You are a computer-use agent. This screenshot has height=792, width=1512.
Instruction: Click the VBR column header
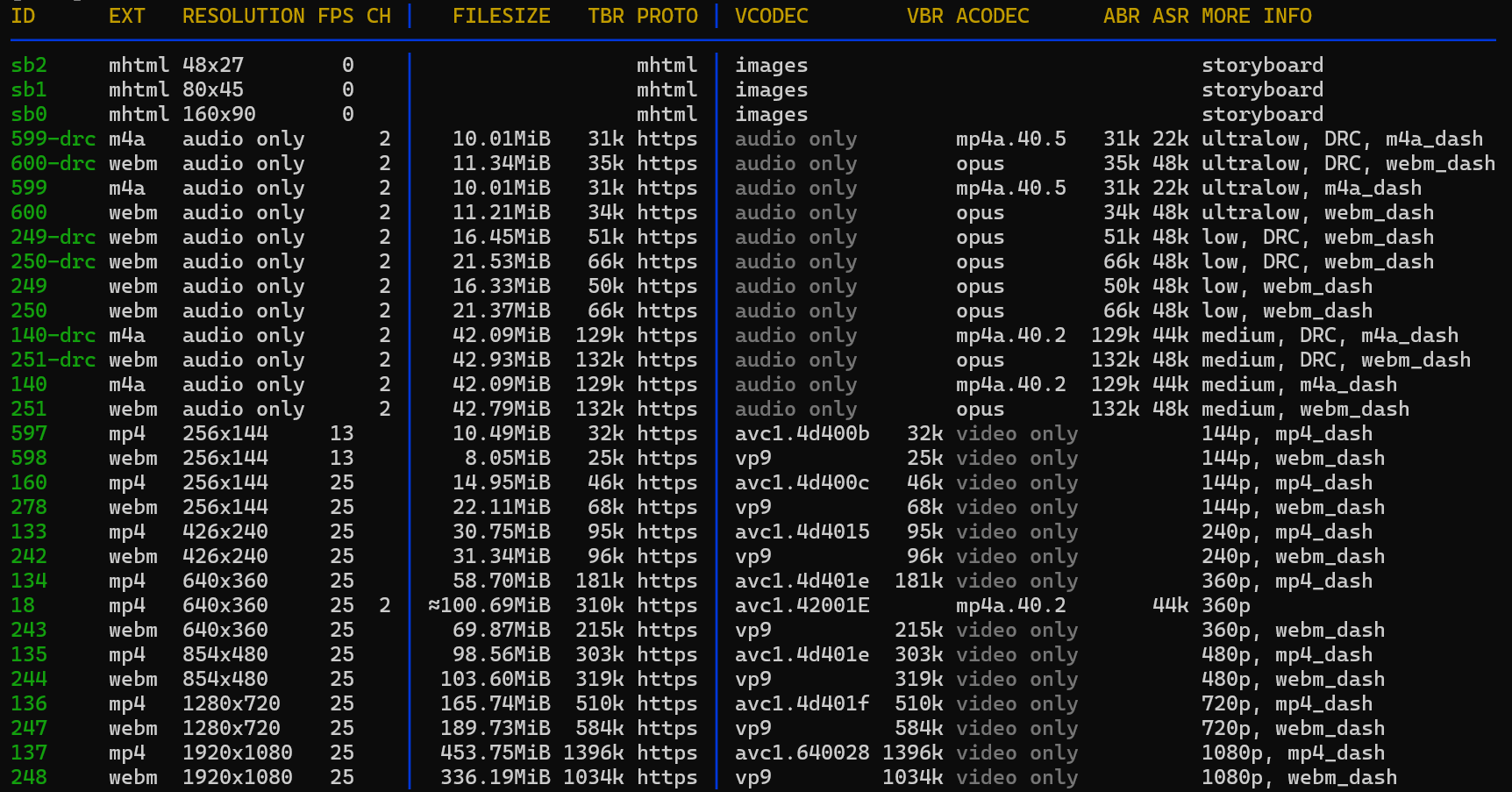pos(925,16)
